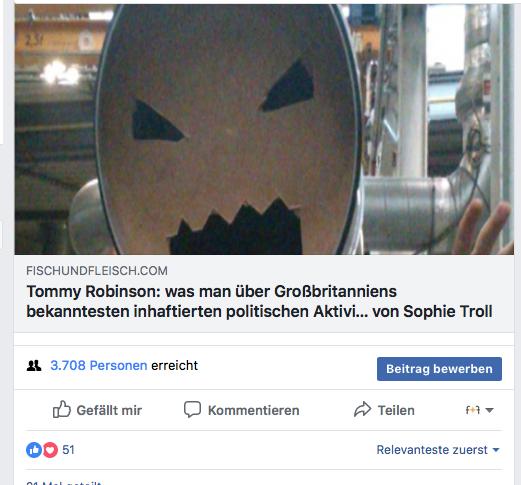
Task: Click the partially visible Mal geteilt shares link
Action: [64, 483]
